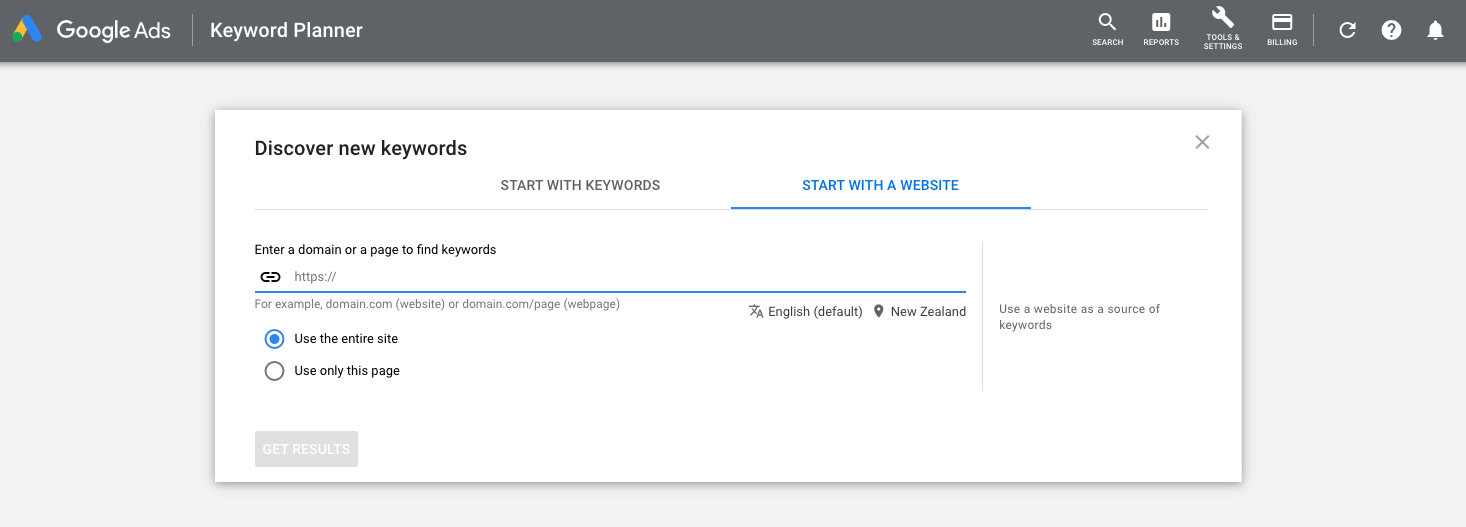The width and height of the screenshot is (1466, 527).
Task: Open the Reports menu icon
Action: tap(1161, 30)
